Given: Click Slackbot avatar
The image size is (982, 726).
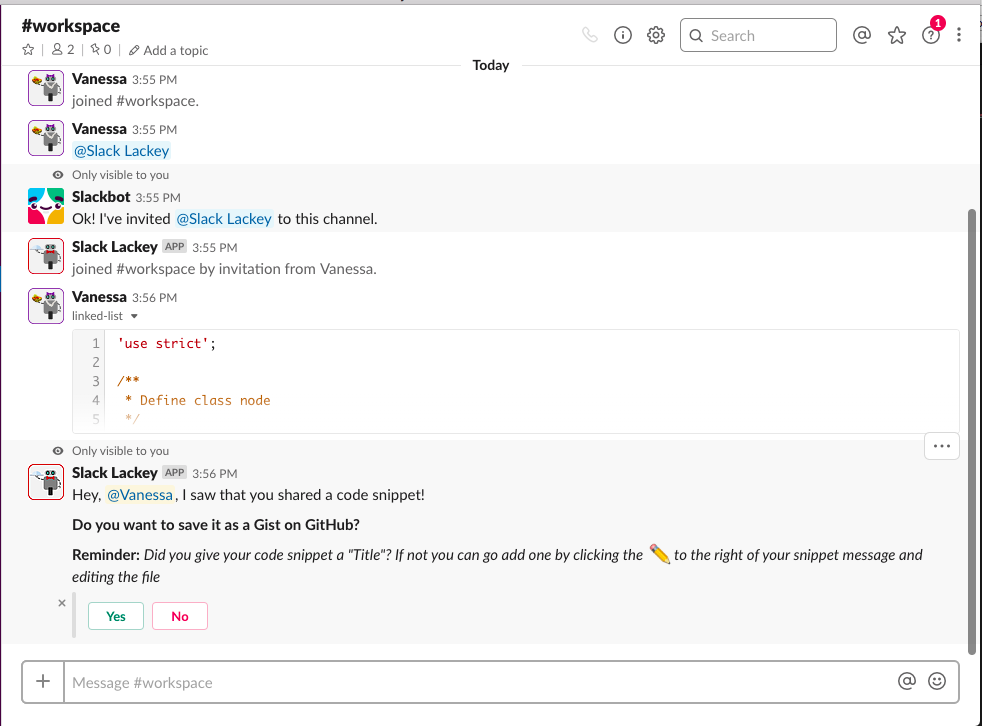Looking at the screenshot, I should click(x=46, y=206).
